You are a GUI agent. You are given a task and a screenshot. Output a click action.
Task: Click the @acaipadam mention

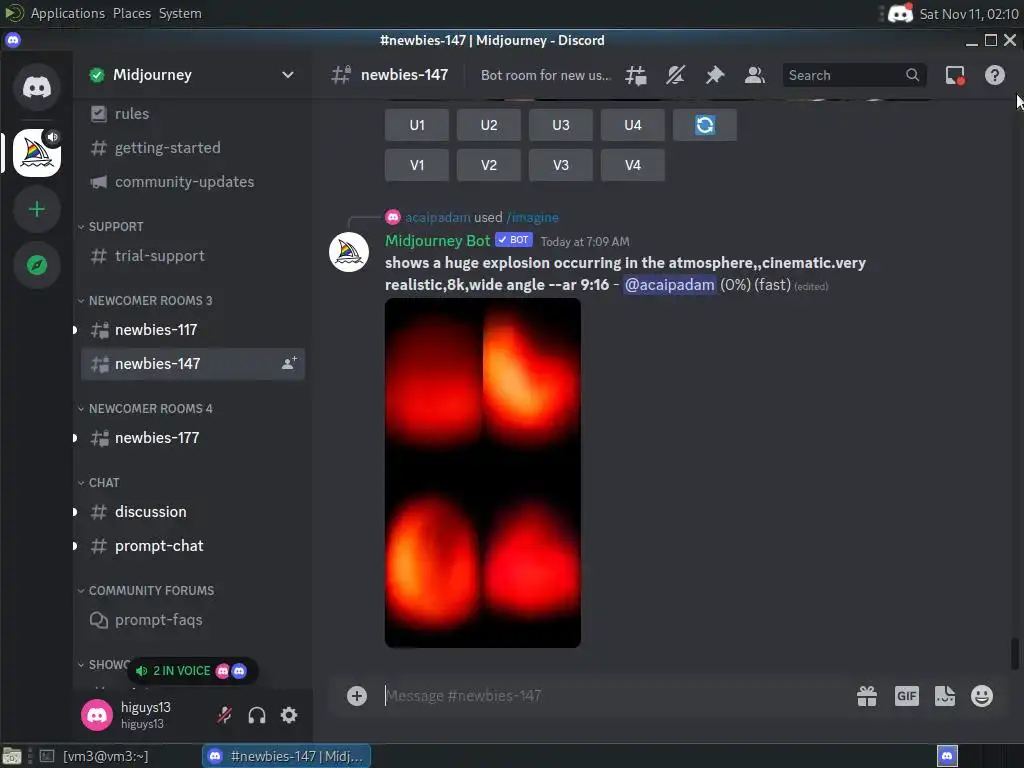tap(669, 285)
